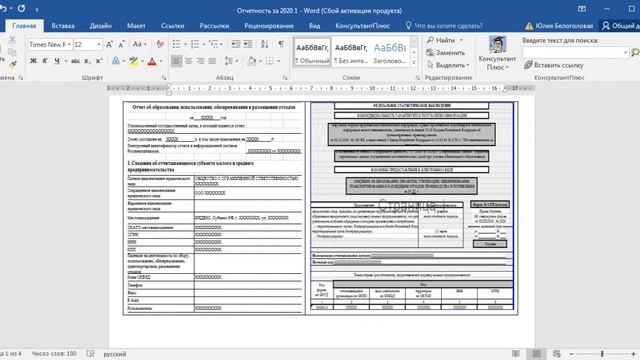The width and height of the screenshot is (640, 360).
Task: Increase font size with the grow font icon
Action: click(109, 44)
